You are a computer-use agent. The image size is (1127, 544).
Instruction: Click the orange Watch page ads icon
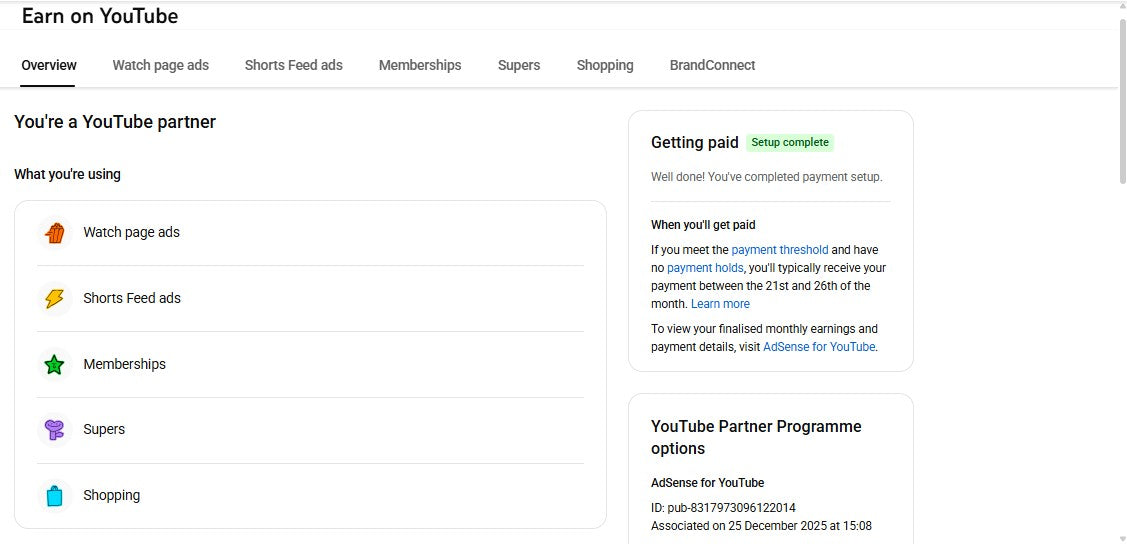click(x=55, y=233)
